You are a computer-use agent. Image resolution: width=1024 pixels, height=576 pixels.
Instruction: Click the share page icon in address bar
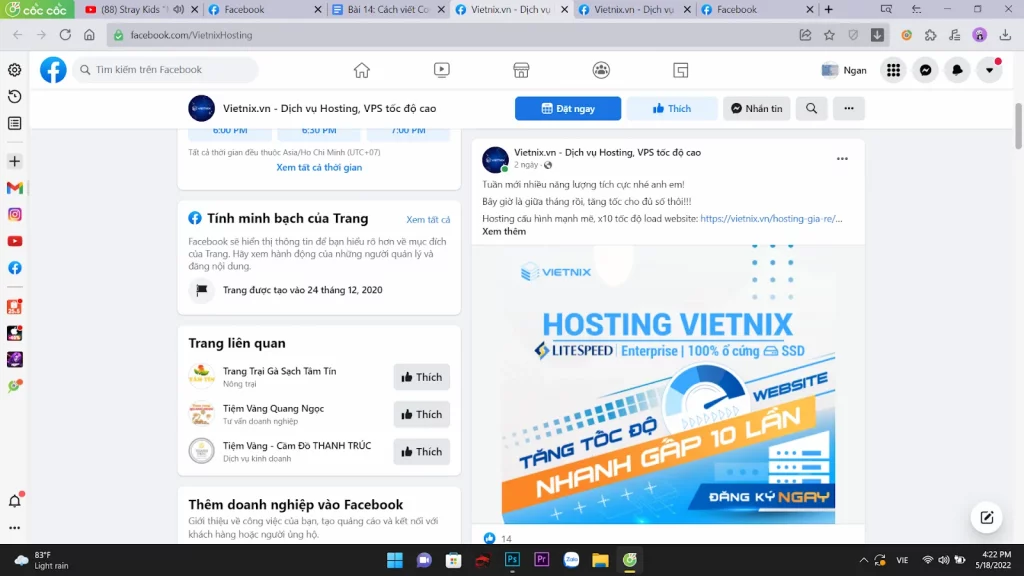click(x=805, y=35)
